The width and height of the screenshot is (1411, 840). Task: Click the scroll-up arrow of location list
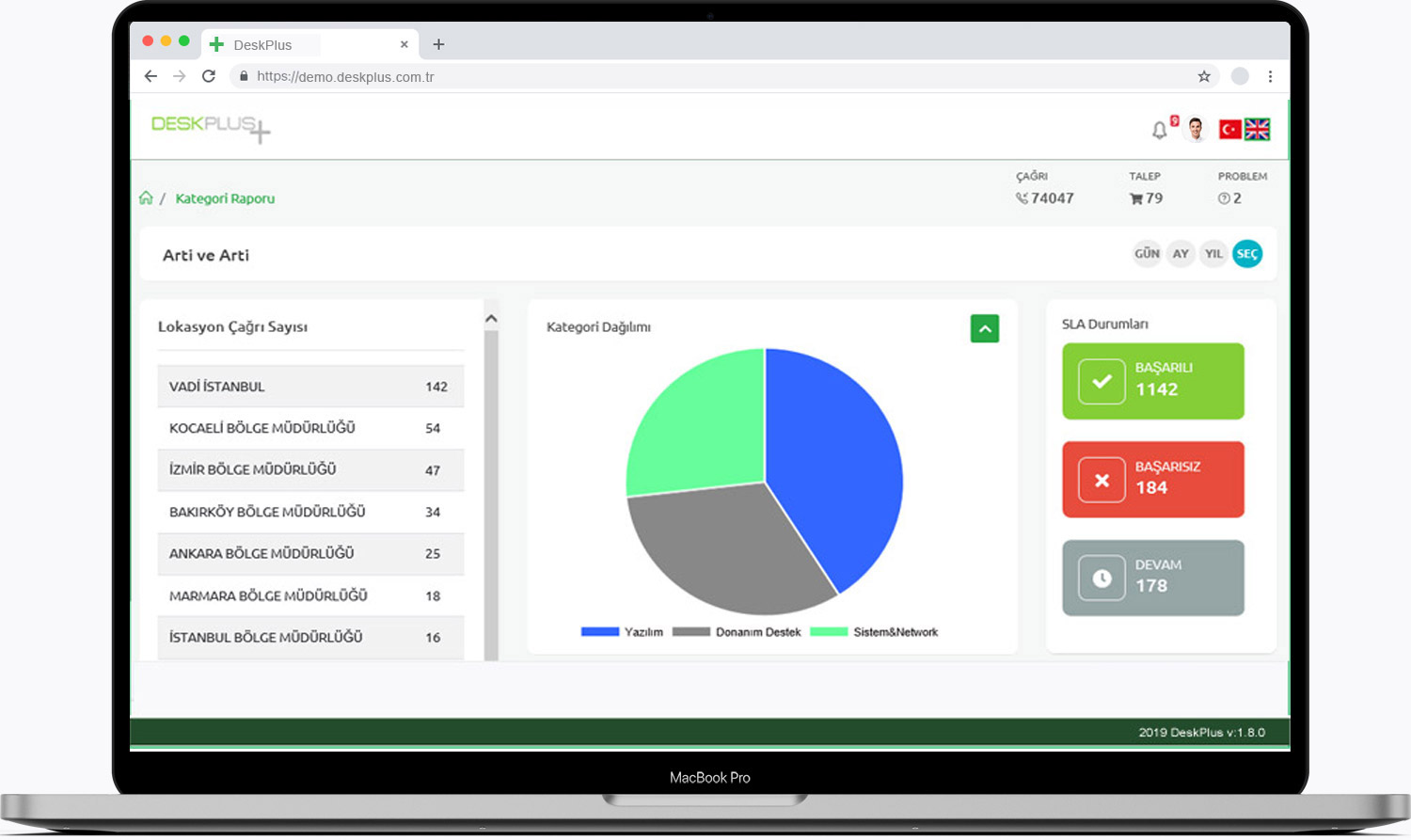tap(491, 319)
